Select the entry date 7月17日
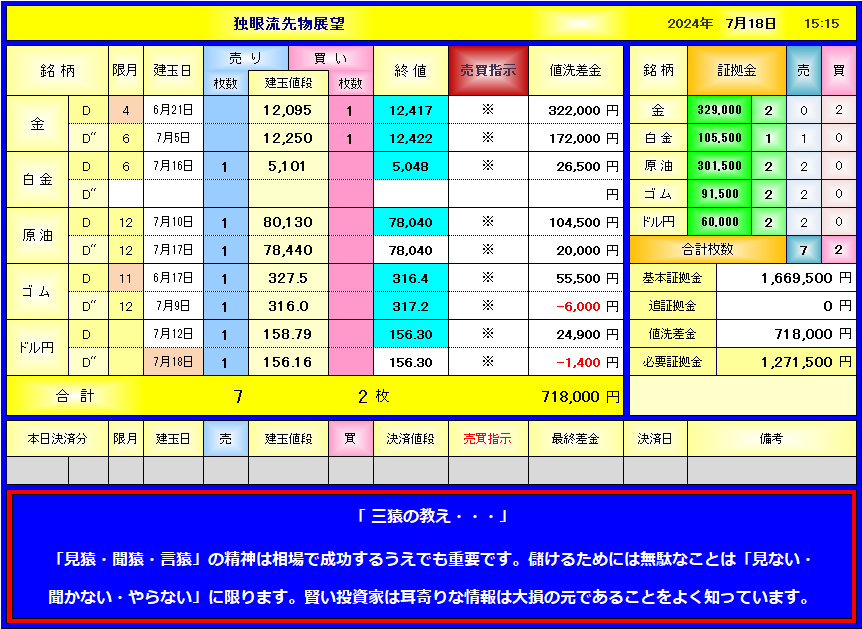The height and width of the screenshot is (629, 862). click(173, 250)
